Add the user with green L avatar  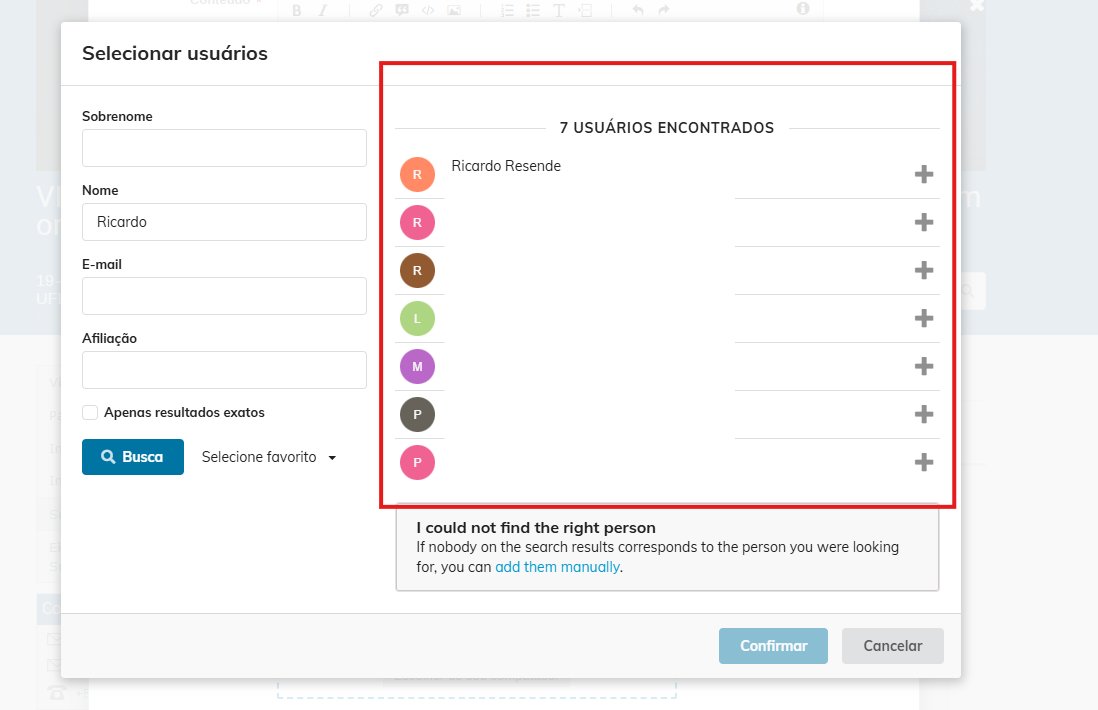[924, 318]
